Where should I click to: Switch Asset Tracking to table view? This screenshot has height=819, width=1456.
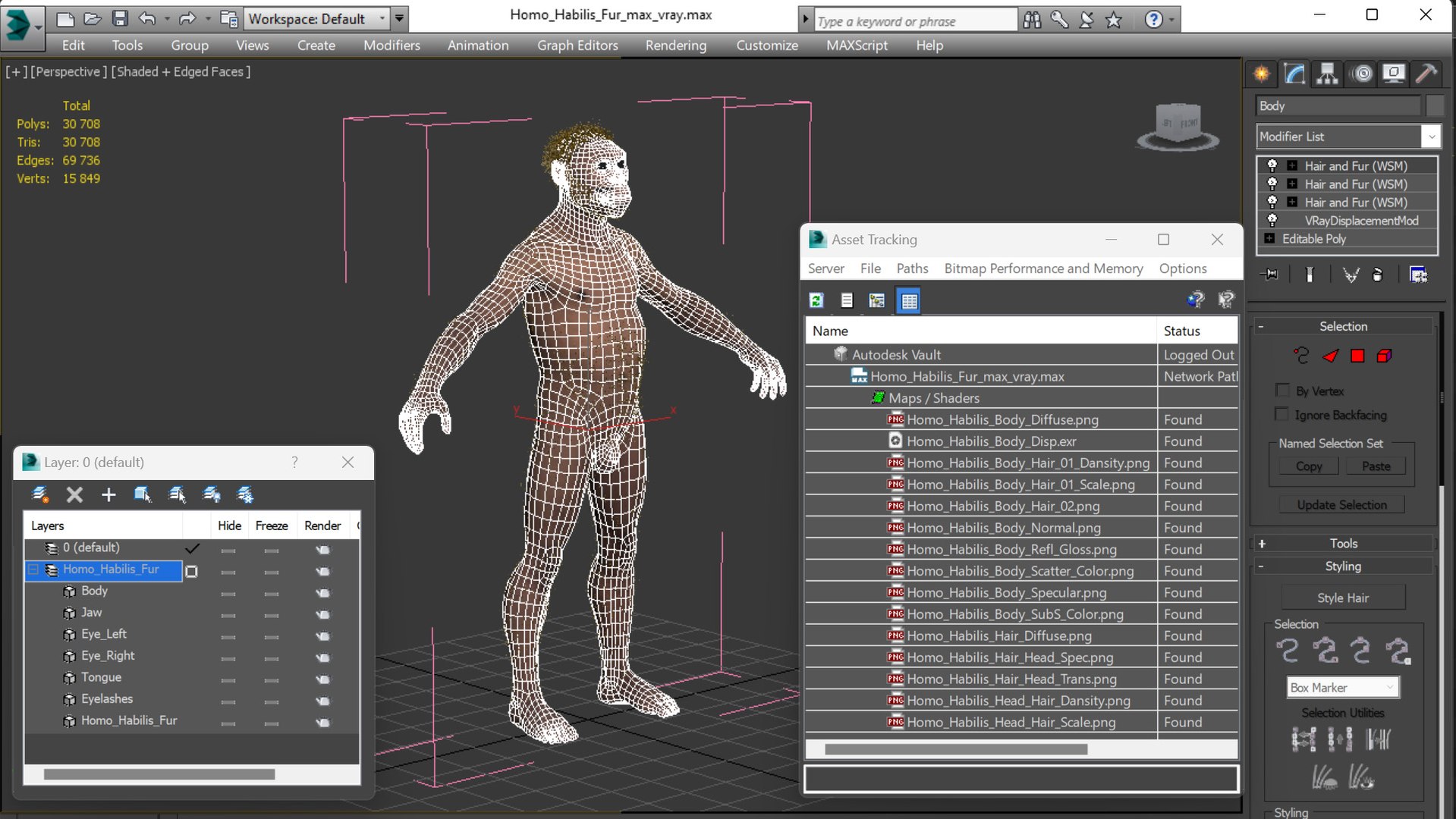pyautogui.click(x=909, y=300)
